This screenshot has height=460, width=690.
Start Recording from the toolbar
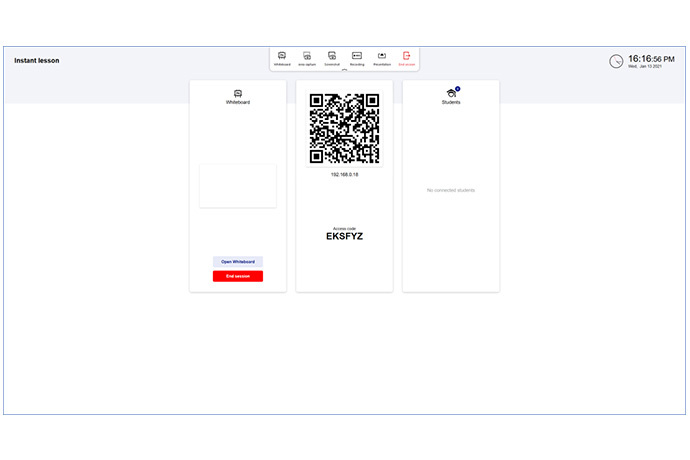[x=357, y=58]
